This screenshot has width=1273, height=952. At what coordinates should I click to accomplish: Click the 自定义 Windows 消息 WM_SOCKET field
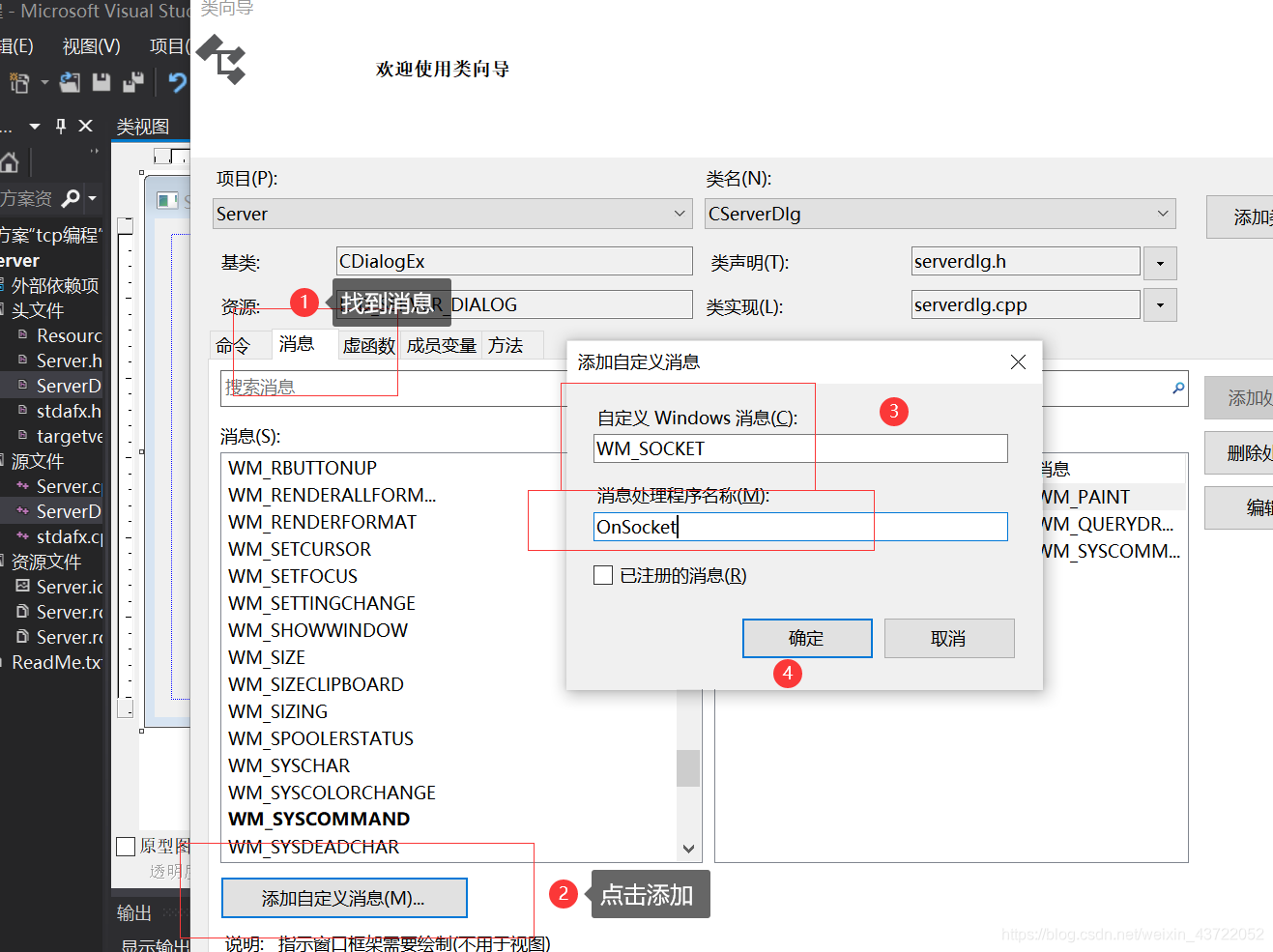[800, 448]
